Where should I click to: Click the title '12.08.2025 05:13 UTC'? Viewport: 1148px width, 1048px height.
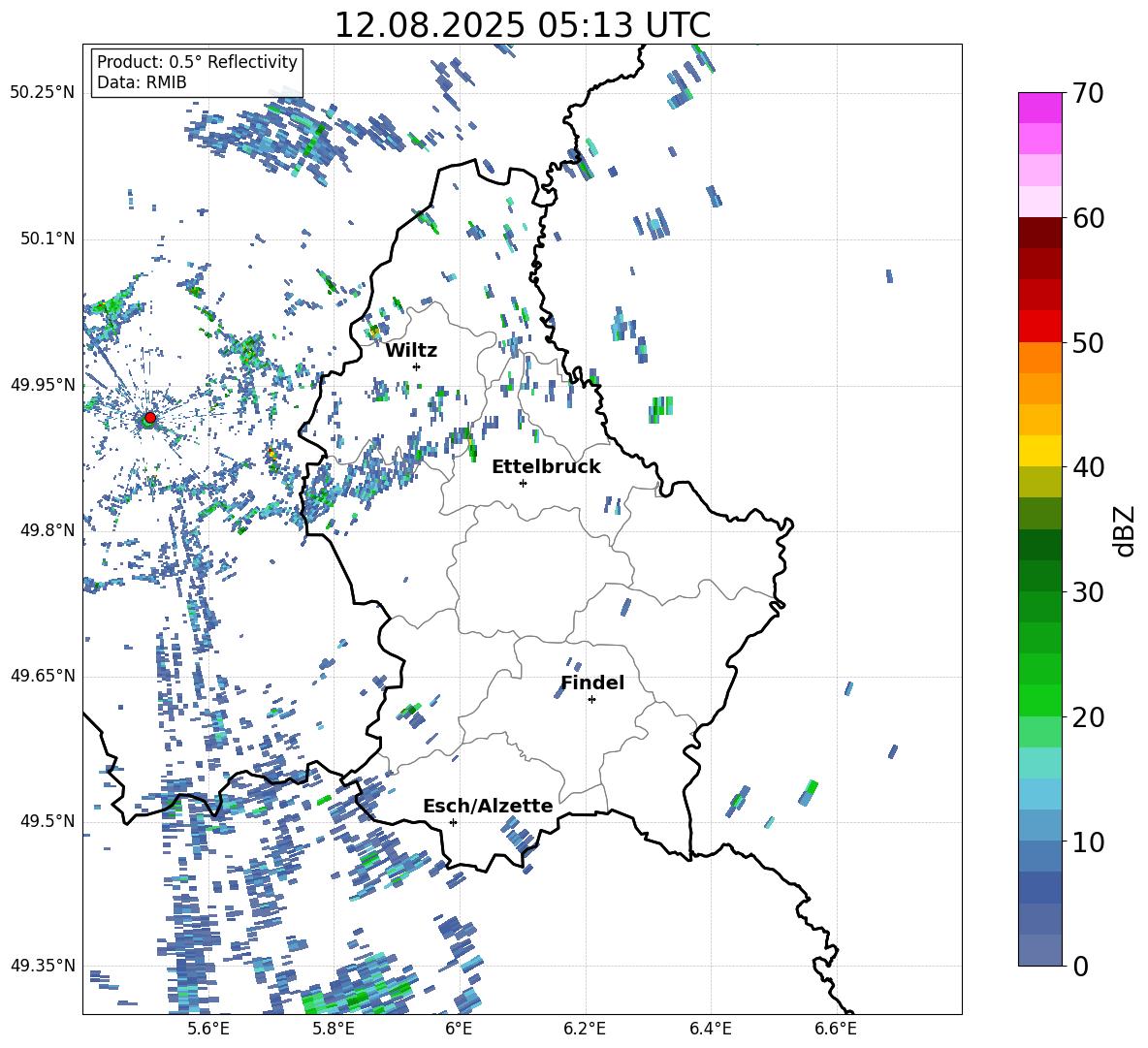click(522, 25)
